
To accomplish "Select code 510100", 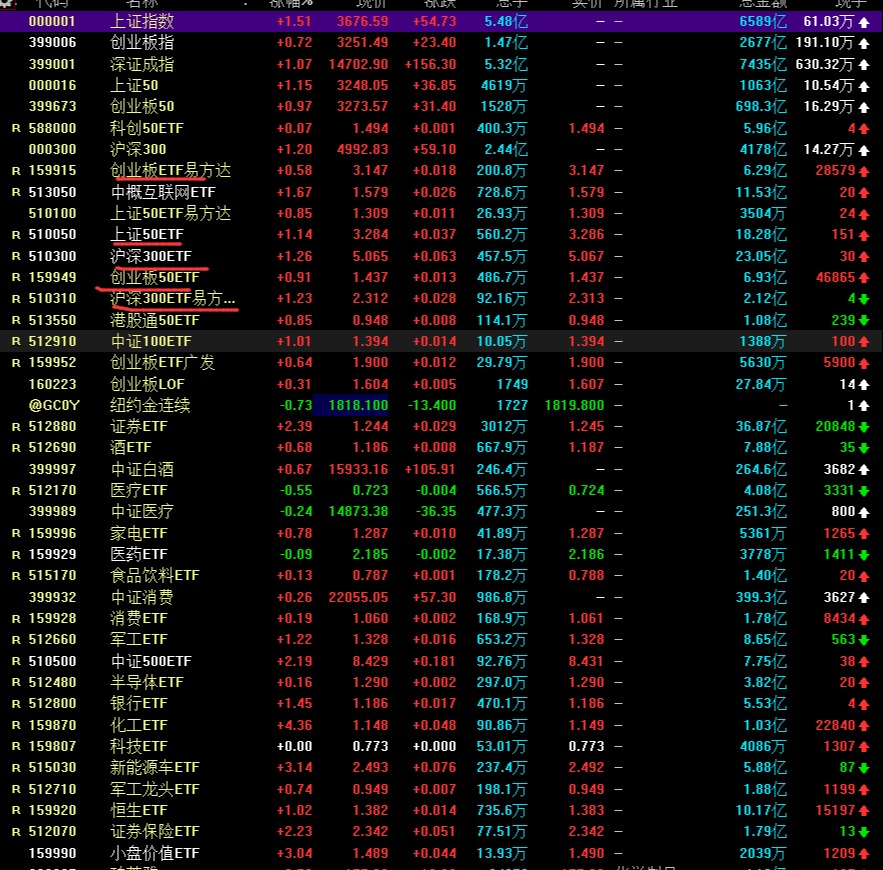I will click(x=52, y=213).
